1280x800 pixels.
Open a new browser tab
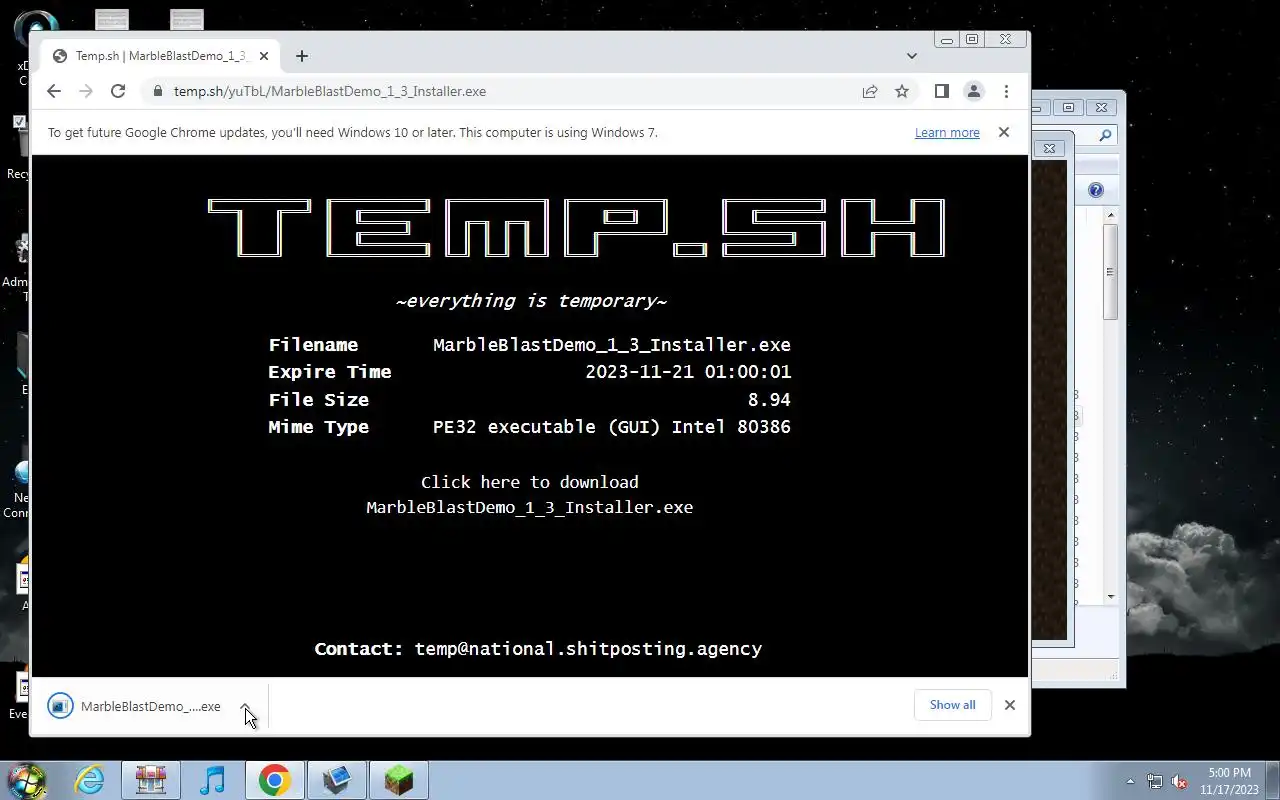[302, 56]
